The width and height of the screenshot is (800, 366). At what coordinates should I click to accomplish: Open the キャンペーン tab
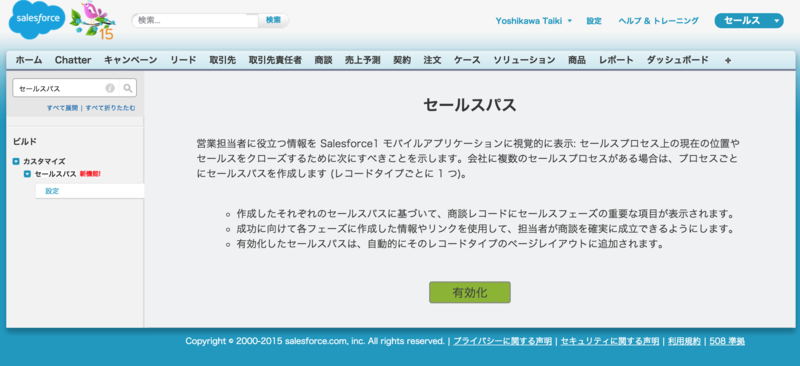click(131, 60)
